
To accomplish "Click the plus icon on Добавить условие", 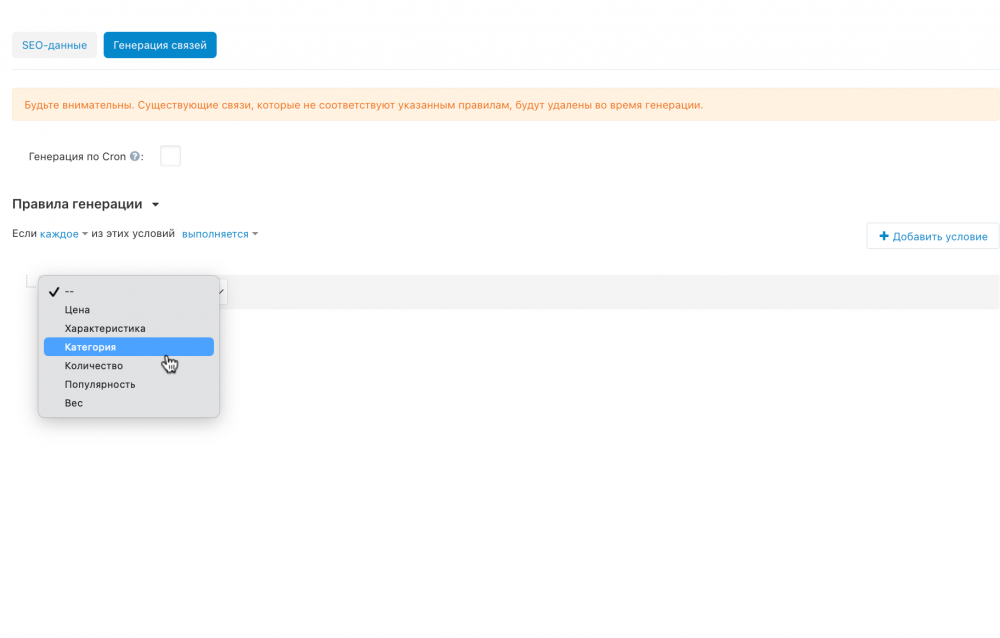I will pos(883,236).
